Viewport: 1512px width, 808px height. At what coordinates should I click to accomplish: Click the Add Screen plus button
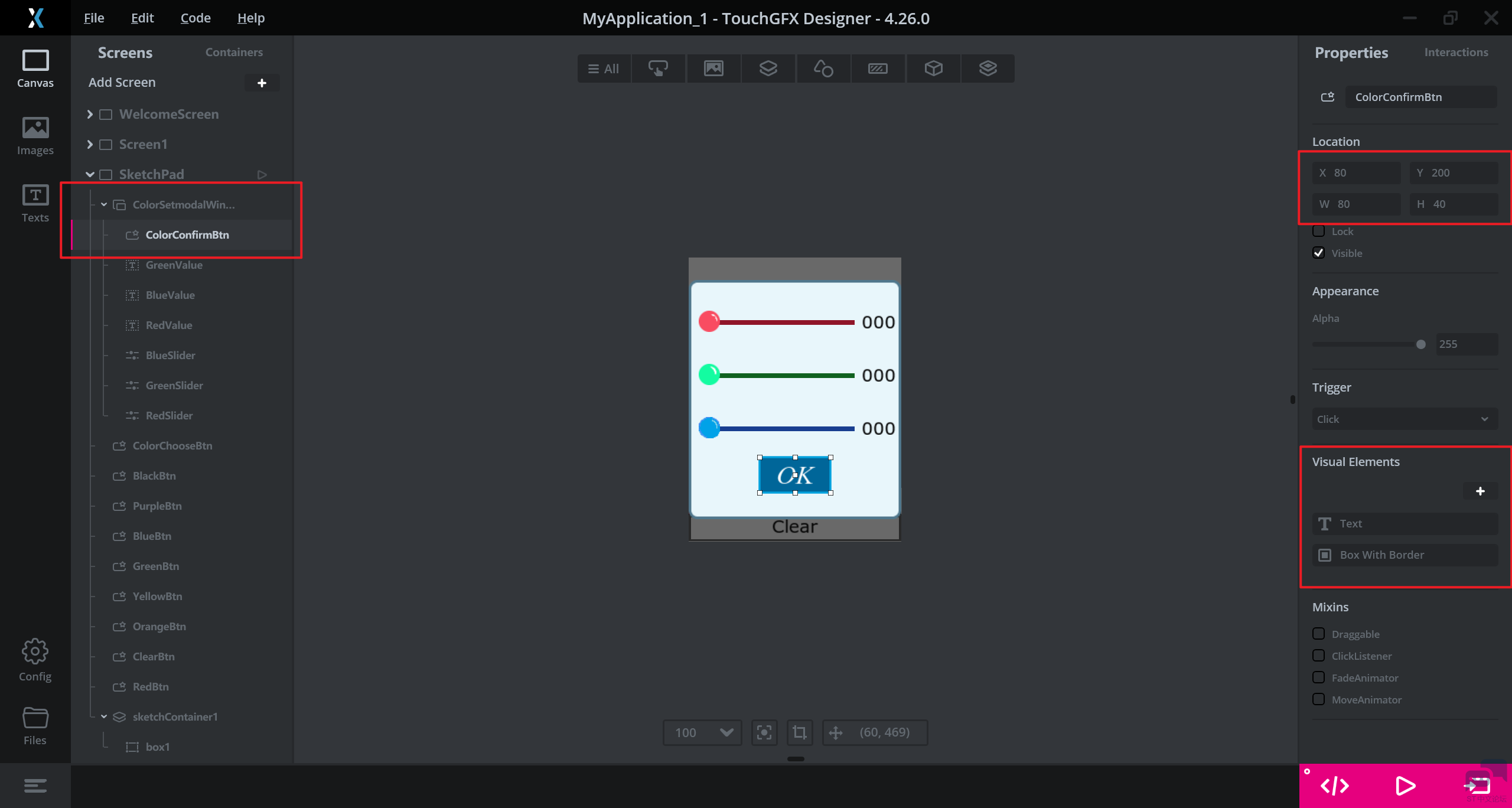262,83
